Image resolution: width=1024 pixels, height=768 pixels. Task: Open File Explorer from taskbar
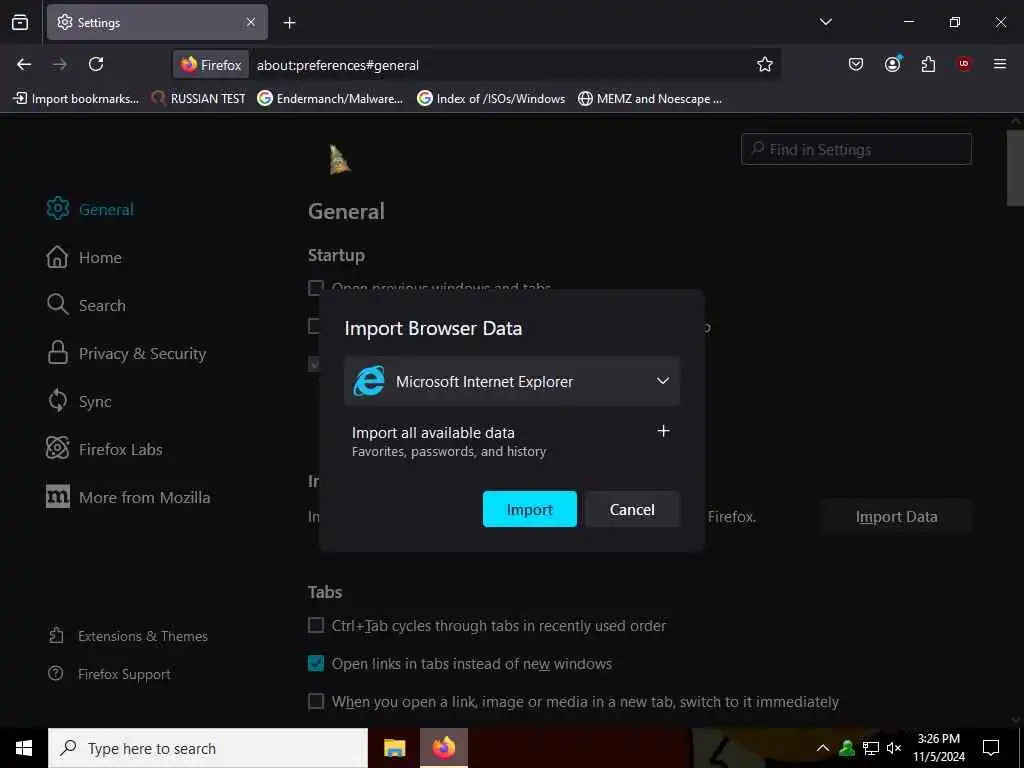(x=394, y=748)
